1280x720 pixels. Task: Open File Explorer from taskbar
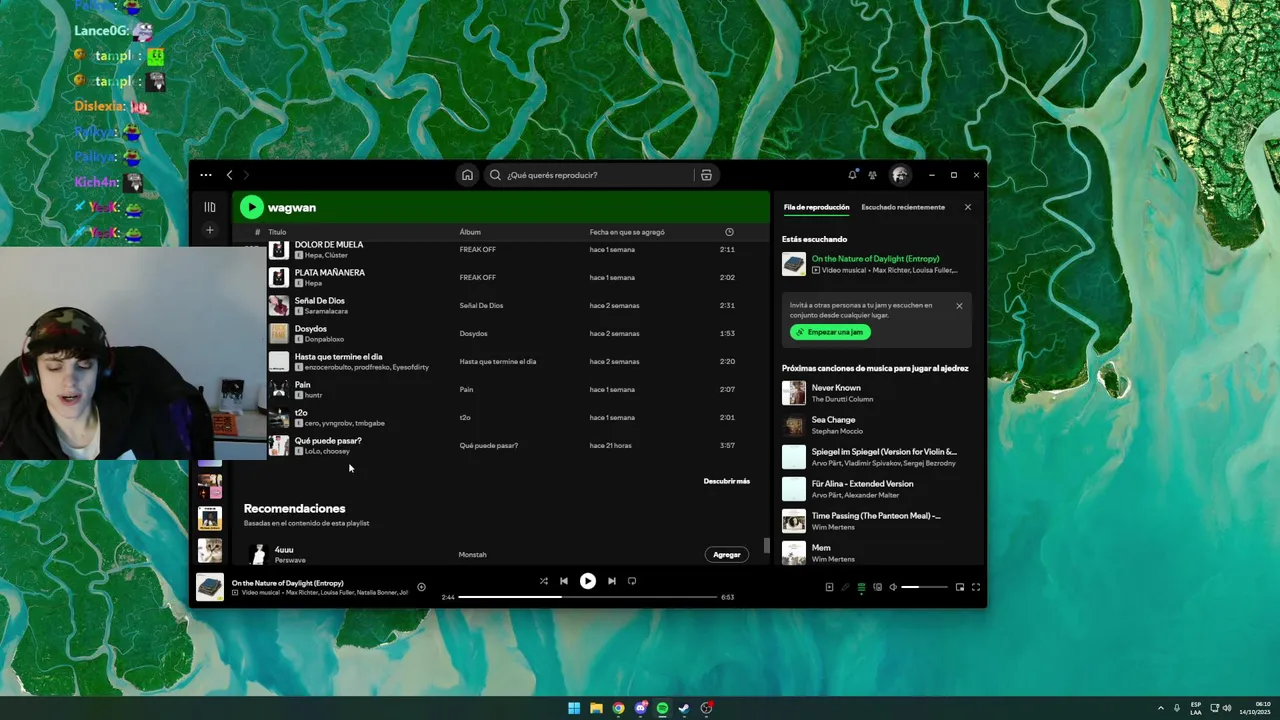pyautogui.click(x=596, y=708)
